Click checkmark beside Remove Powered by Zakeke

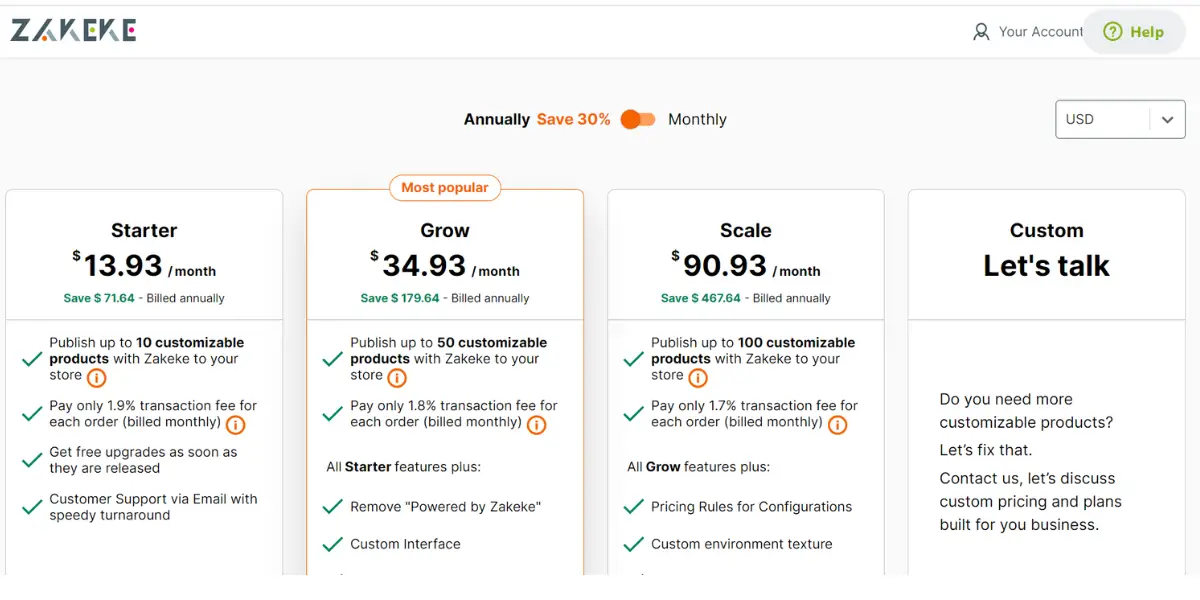point(333,507)
